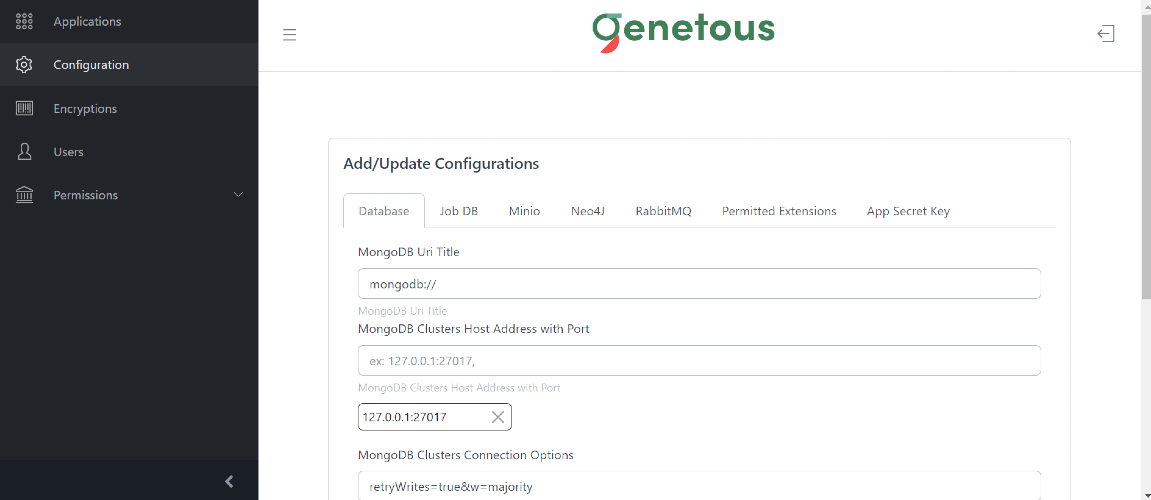Switch to the Minio tab
The width and height of the screenshot is (1151, 500).
coord(525,211)
